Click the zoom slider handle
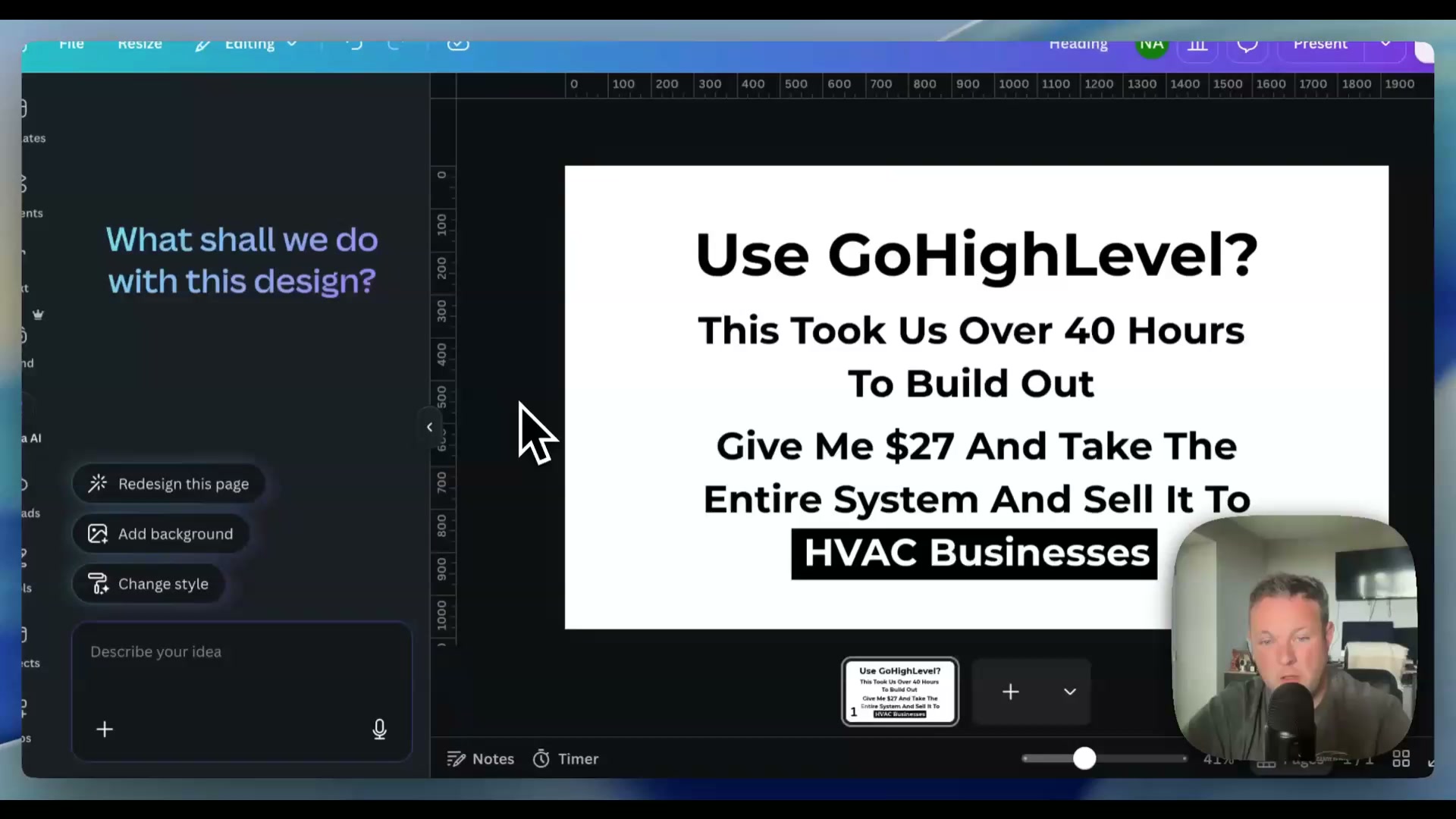 [x=1084, y=758]
